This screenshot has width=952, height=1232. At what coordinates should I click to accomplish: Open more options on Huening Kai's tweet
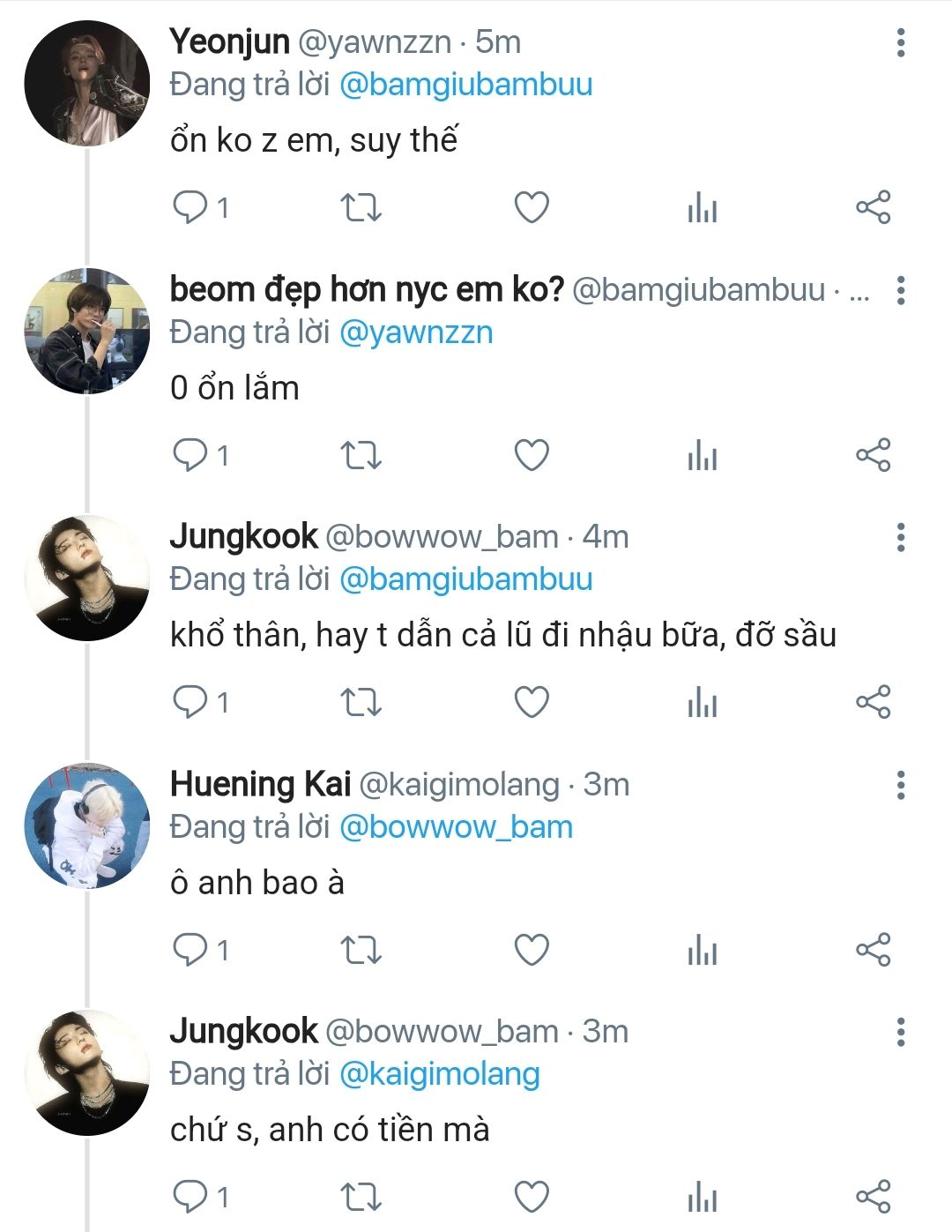pyautogui.click(x=900, y=785)
